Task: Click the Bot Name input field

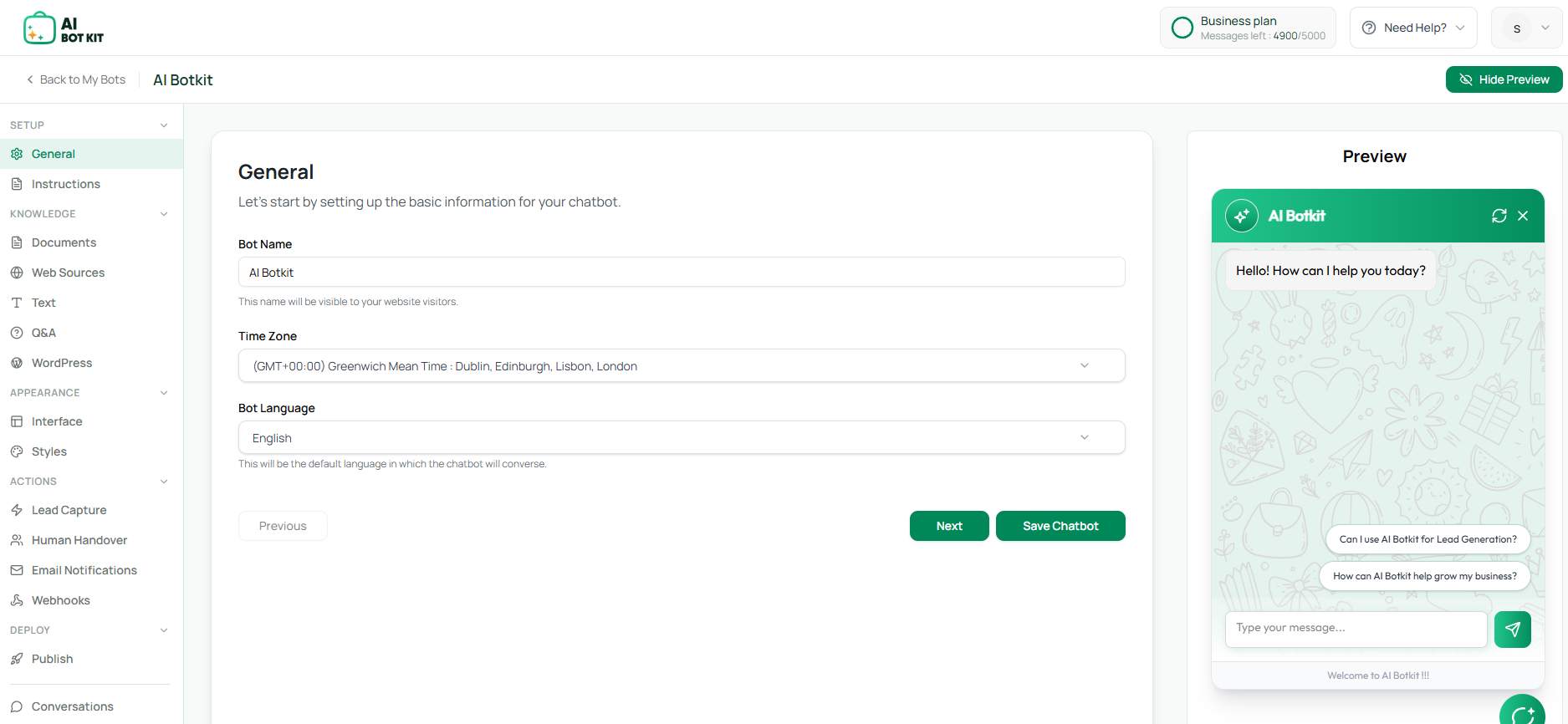Action: pos(681,273)
